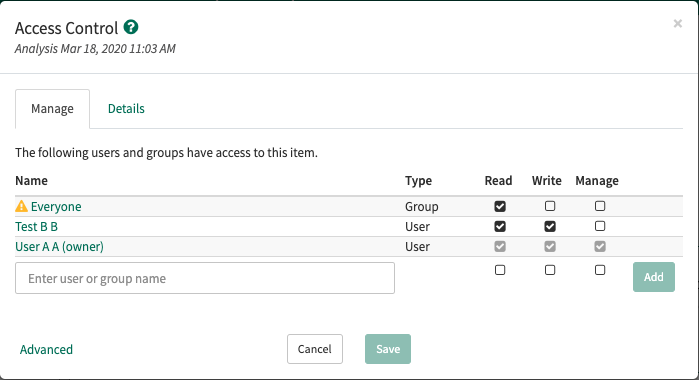The height and width of the screenshot is (380, 699).
Task: Uncheck Write permission for Test B B
Action: point(550,226)
